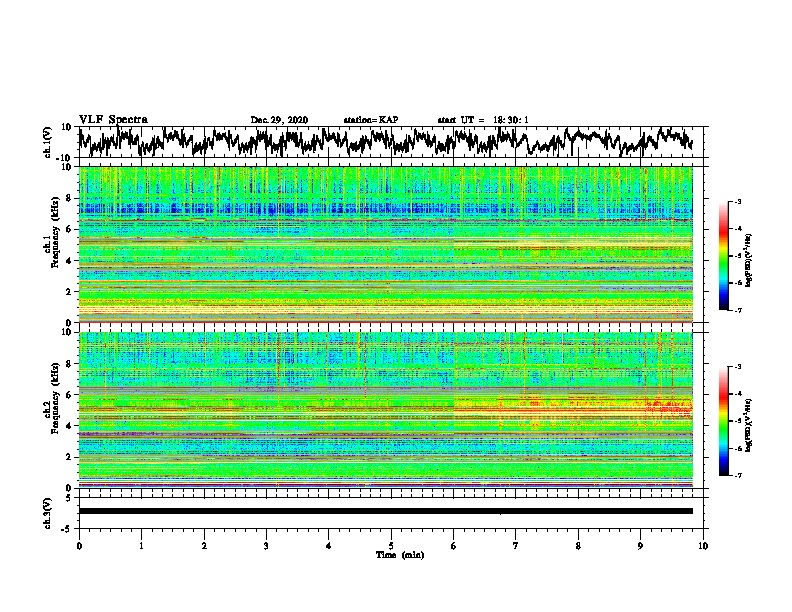
Task: Click the "-3" tick on ch.2 colorbar
Action: [x=738, y=367]
